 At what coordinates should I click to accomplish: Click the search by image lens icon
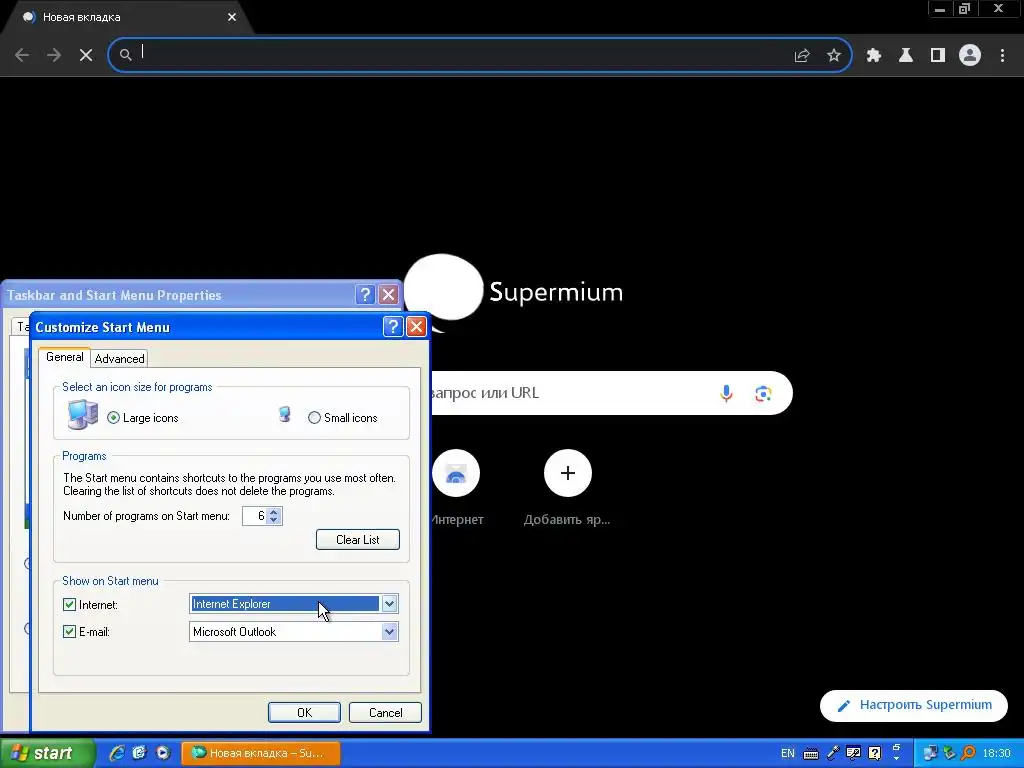[x=763, y=393]
